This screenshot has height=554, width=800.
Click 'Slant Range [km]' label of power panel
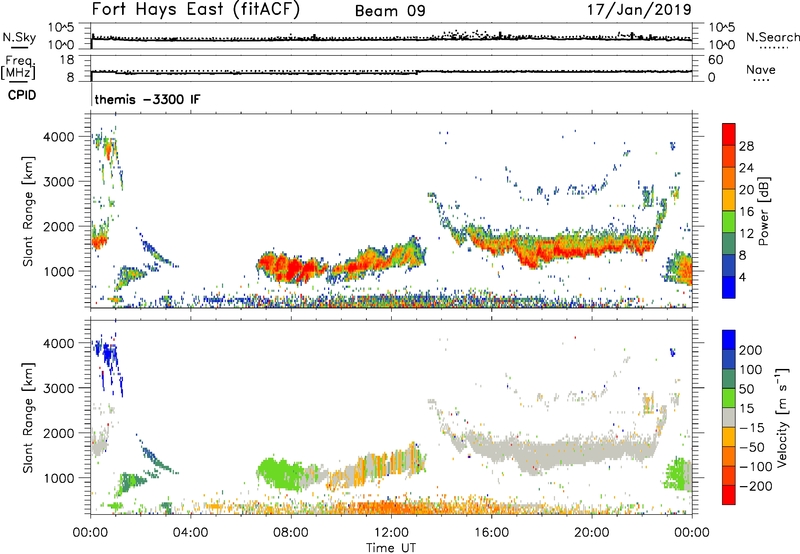tap(28, 211)
